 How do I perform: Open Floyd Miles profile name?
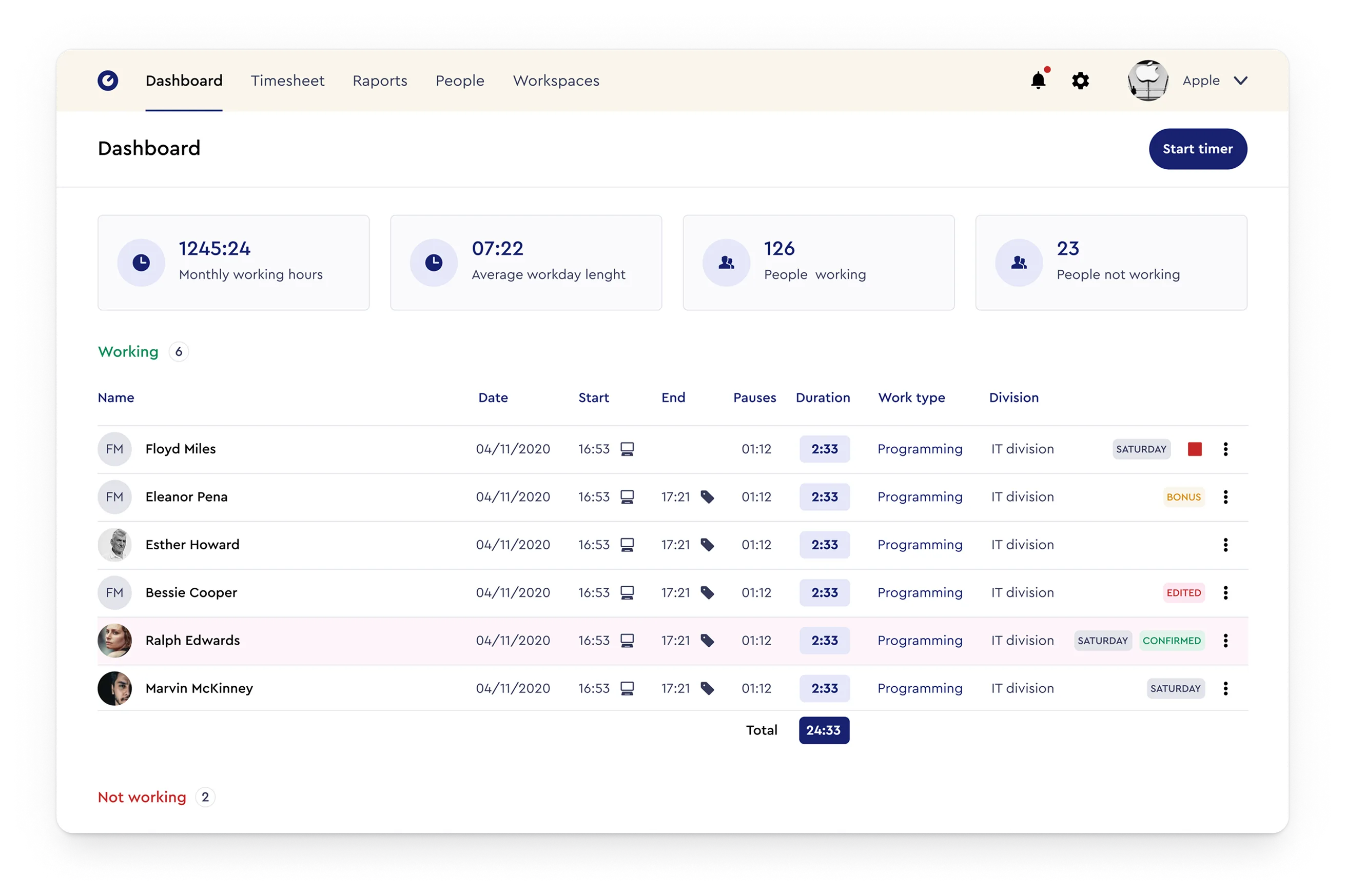(x=181, y=449)
